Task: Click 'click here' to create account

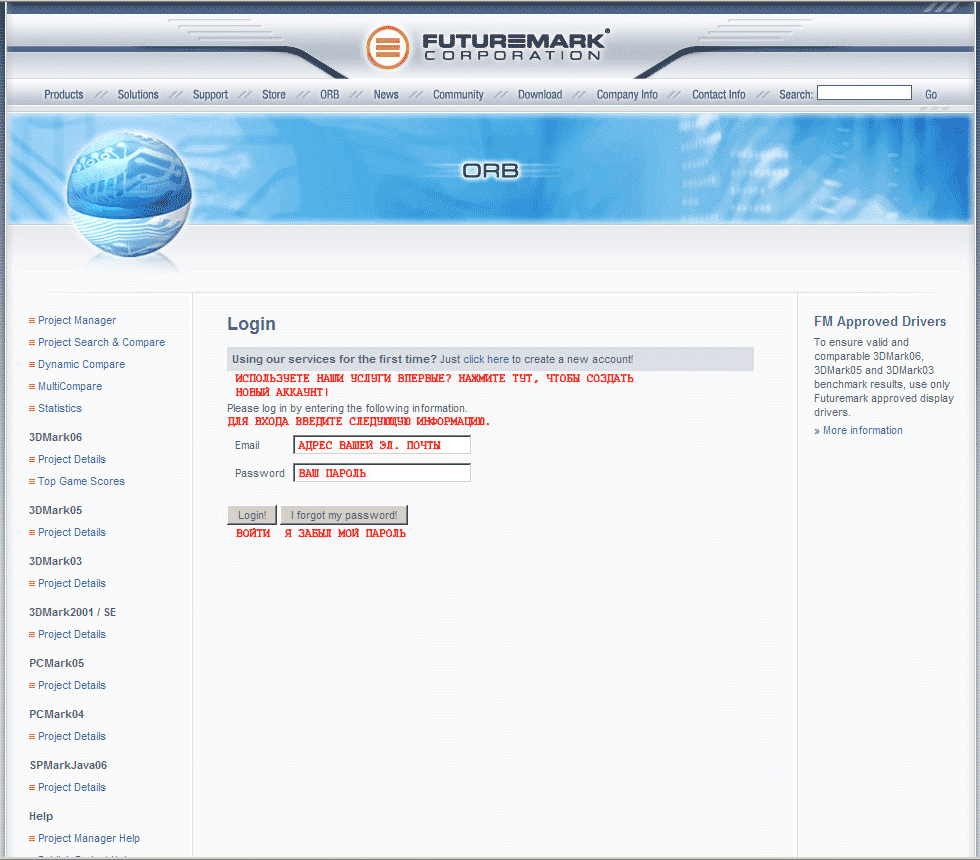Action: (x=486, y=359)
